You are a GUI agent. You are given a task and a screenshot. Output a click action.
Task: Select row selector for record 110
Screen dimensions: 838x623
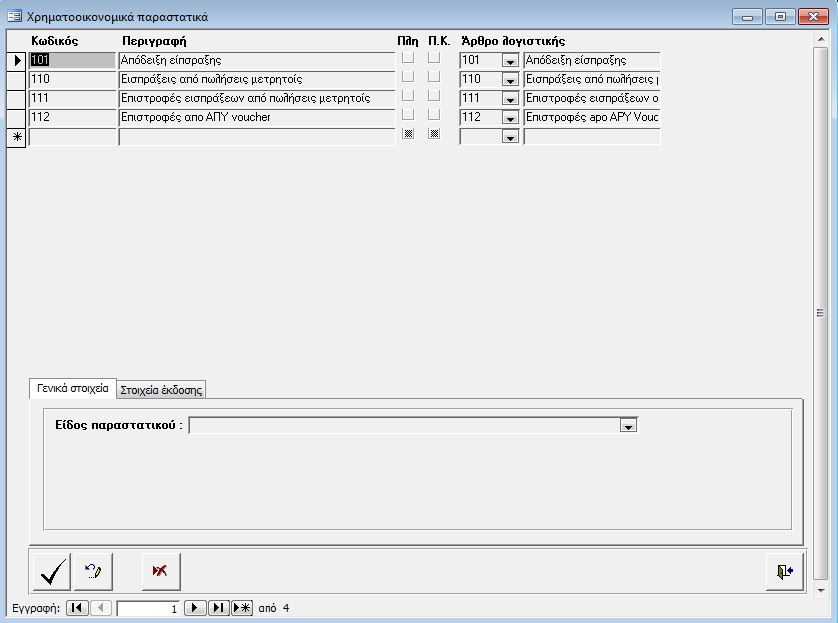[16, 79]
